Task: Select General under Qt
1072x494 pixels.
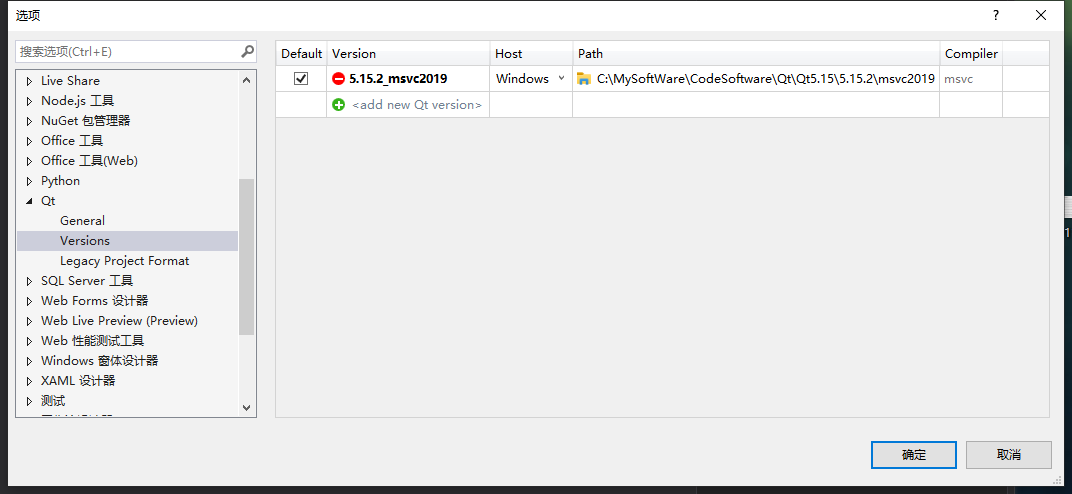Action: [x=82, y=221]
